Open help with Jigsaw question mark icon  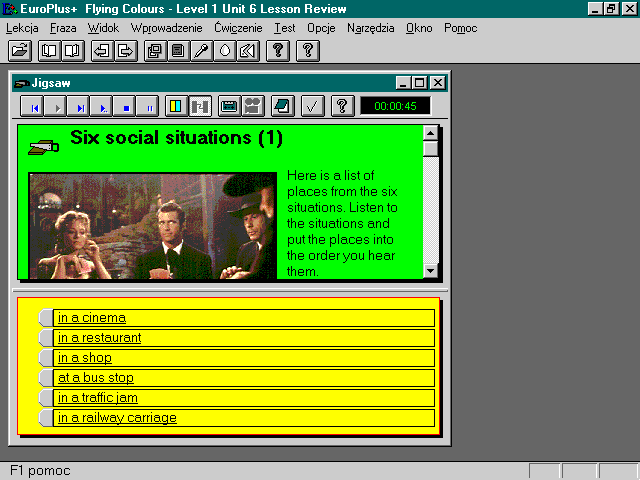341,106
